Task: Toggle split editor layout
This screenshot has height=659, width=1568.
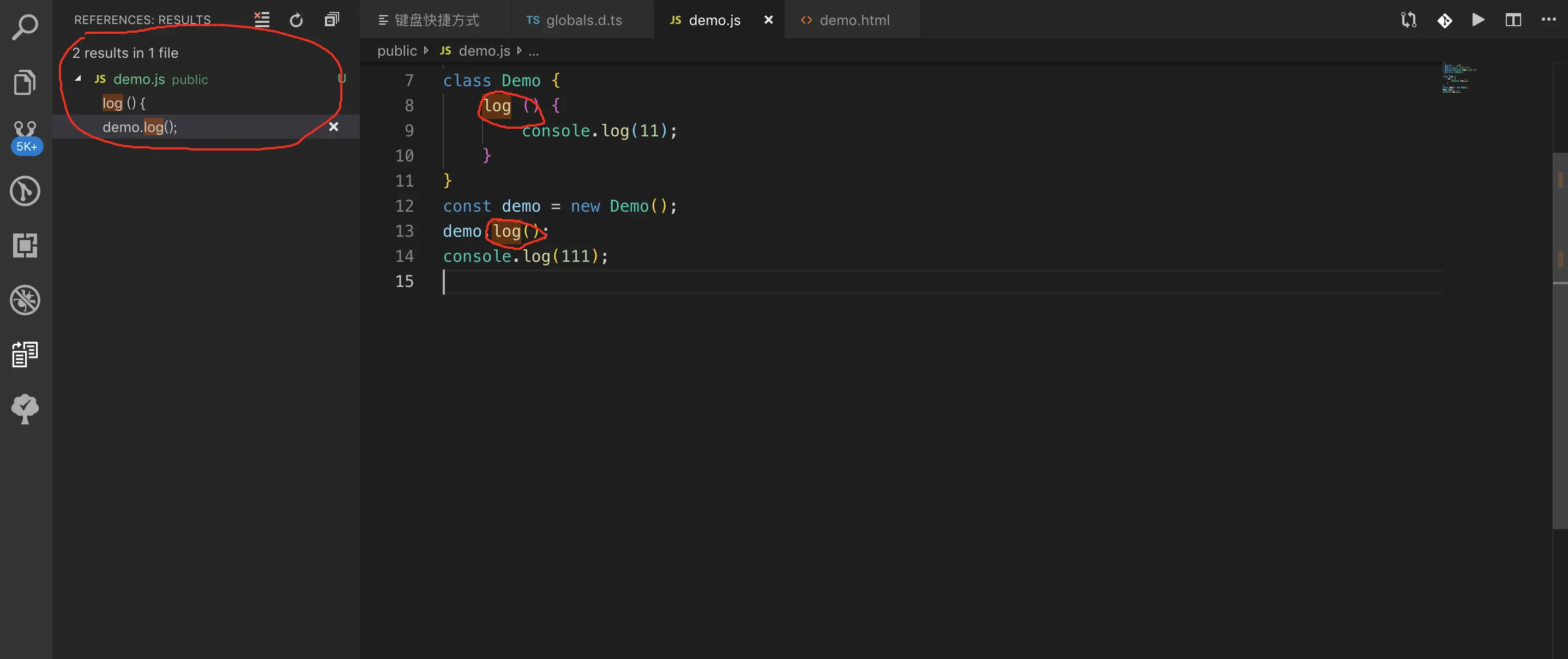Action: click(1513, 20)
